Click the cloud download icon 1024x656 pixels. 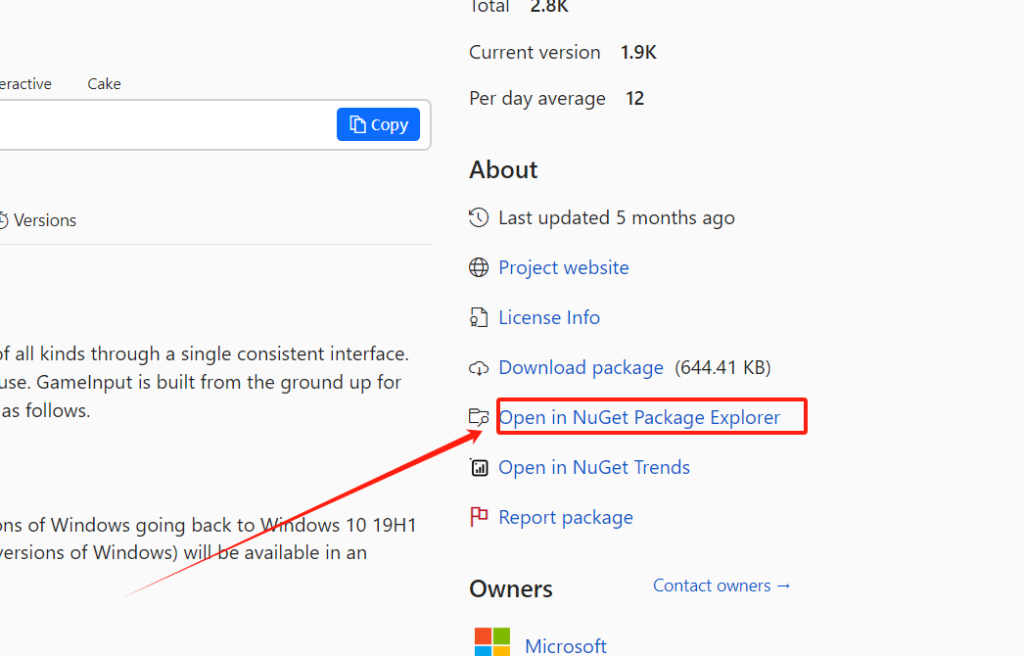(479, 368)
